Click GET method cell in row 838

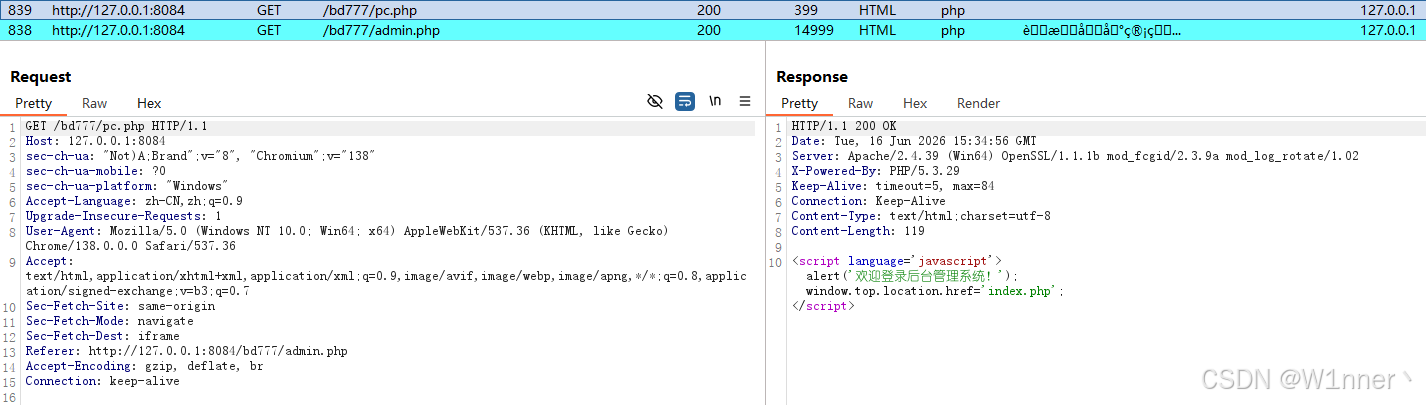[x=269, y=30]
